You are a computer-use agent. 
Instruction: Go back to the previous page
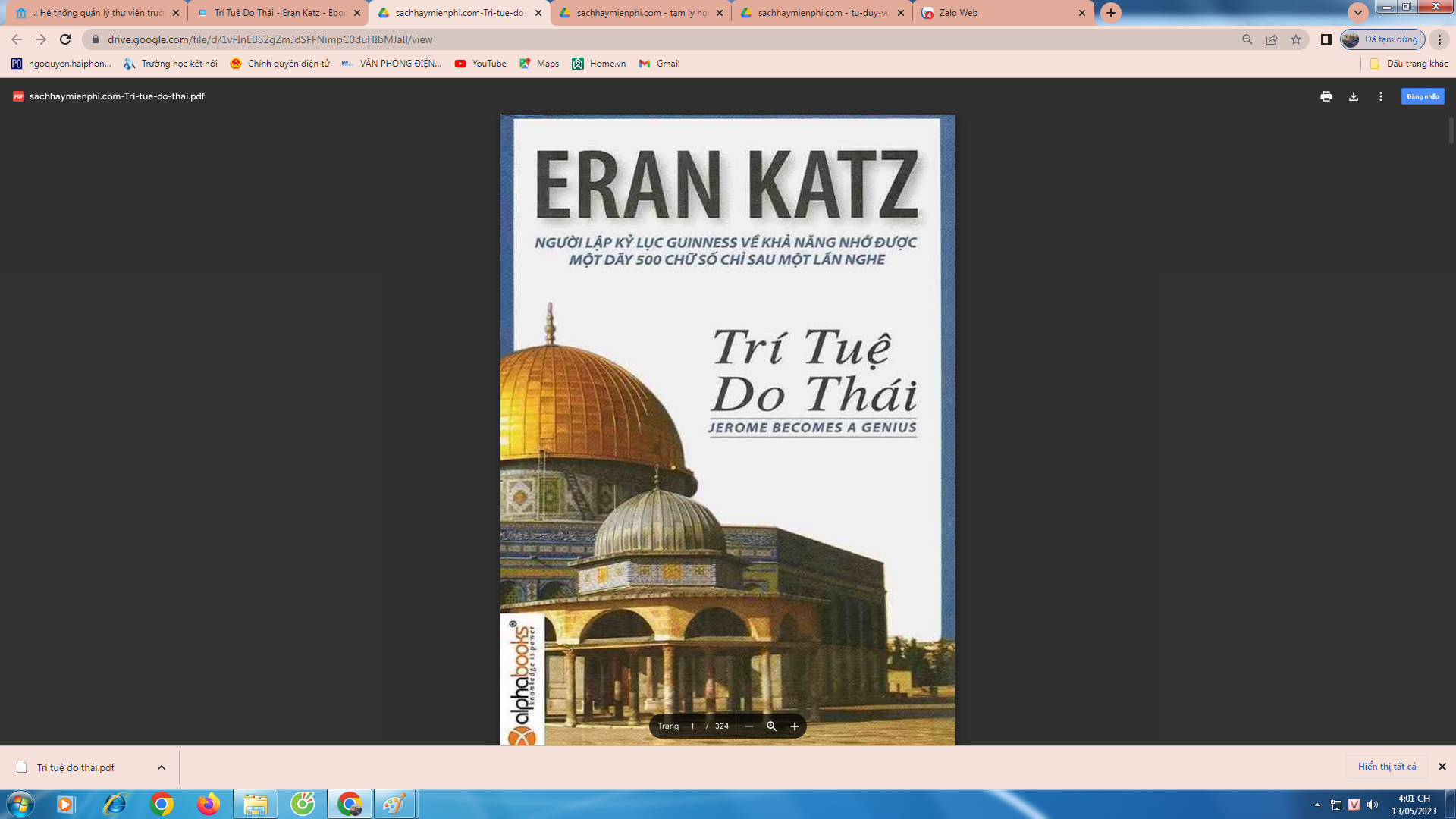tap(17, 39)
